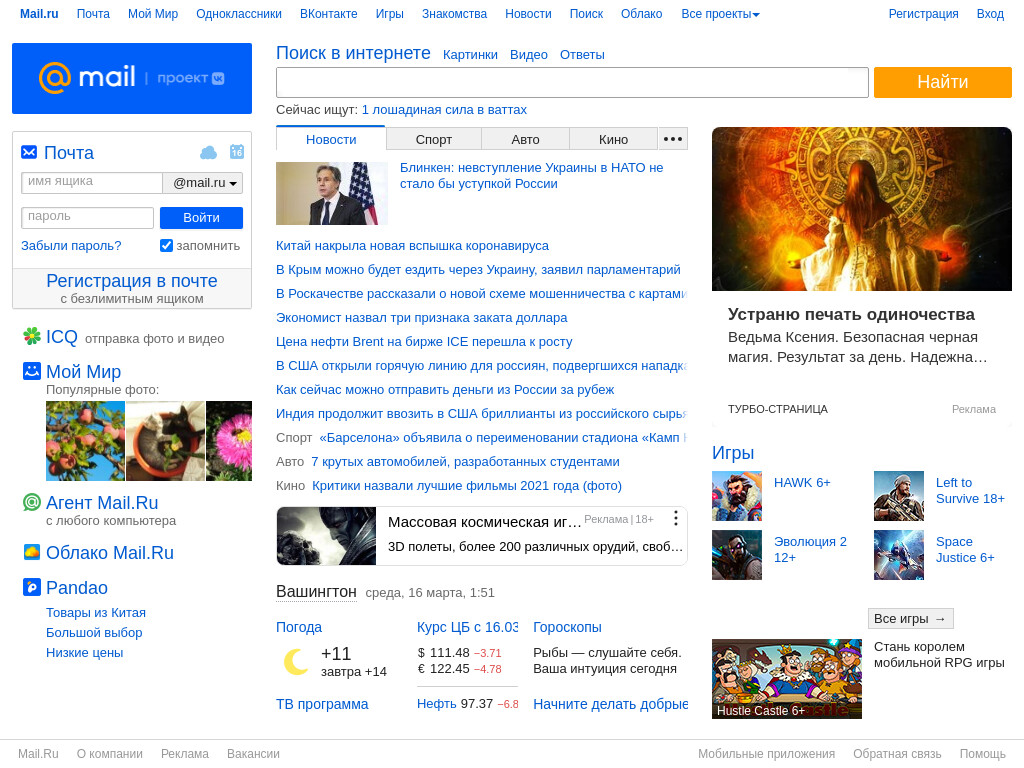The height and width of the screenshot is (768, 1024).
Task: Open the Курс ЦБ rates link
Action: tap(468, 627)
